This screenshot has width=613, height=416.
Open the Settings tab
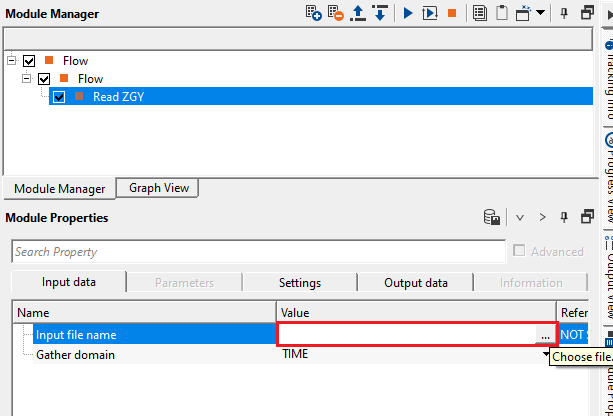click(x=299, y=283)
